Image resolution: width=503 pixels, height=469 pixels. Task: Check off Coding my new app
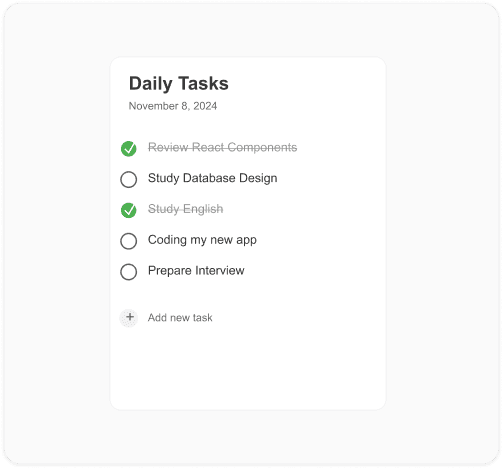click(129, 241)
